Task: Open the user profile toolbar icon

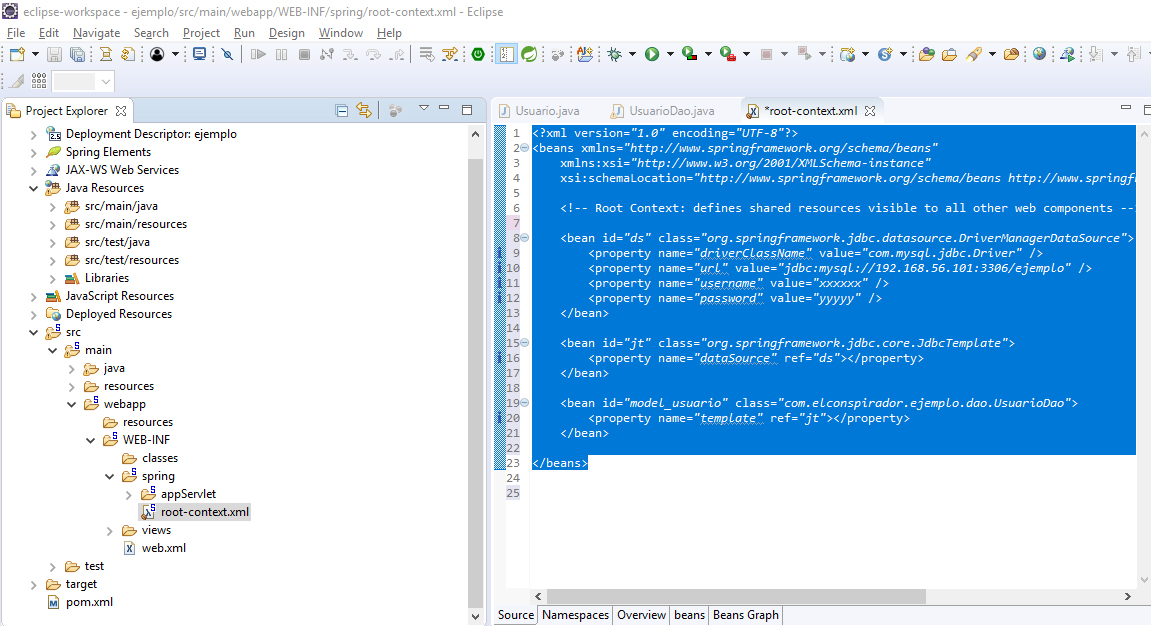Action: tap(157, 54)
